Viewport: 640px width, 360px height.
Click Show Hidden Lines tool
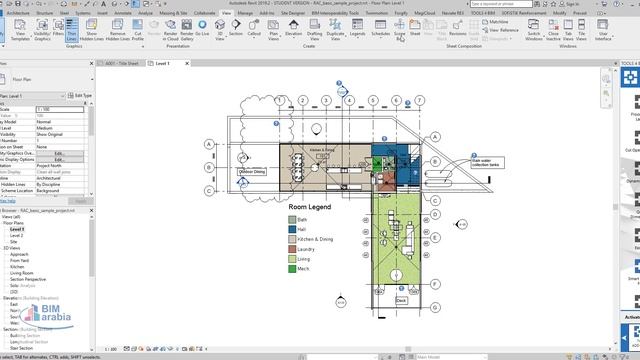coord(92,30)
